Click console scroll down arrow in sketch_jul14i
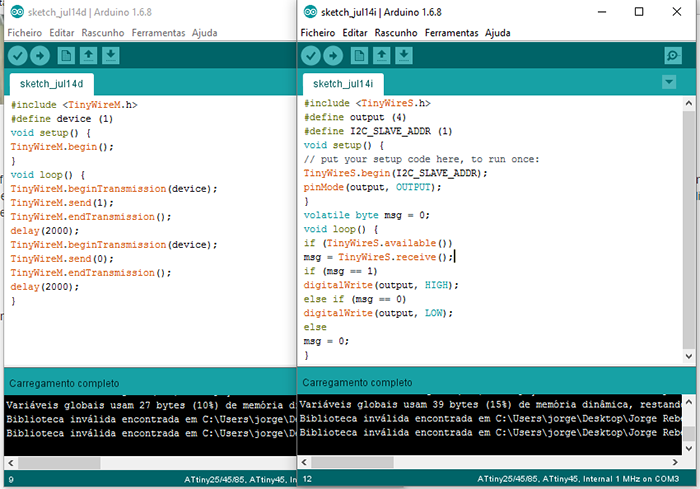The height and width of the screenshot is (489, 700). coord(689,448)
